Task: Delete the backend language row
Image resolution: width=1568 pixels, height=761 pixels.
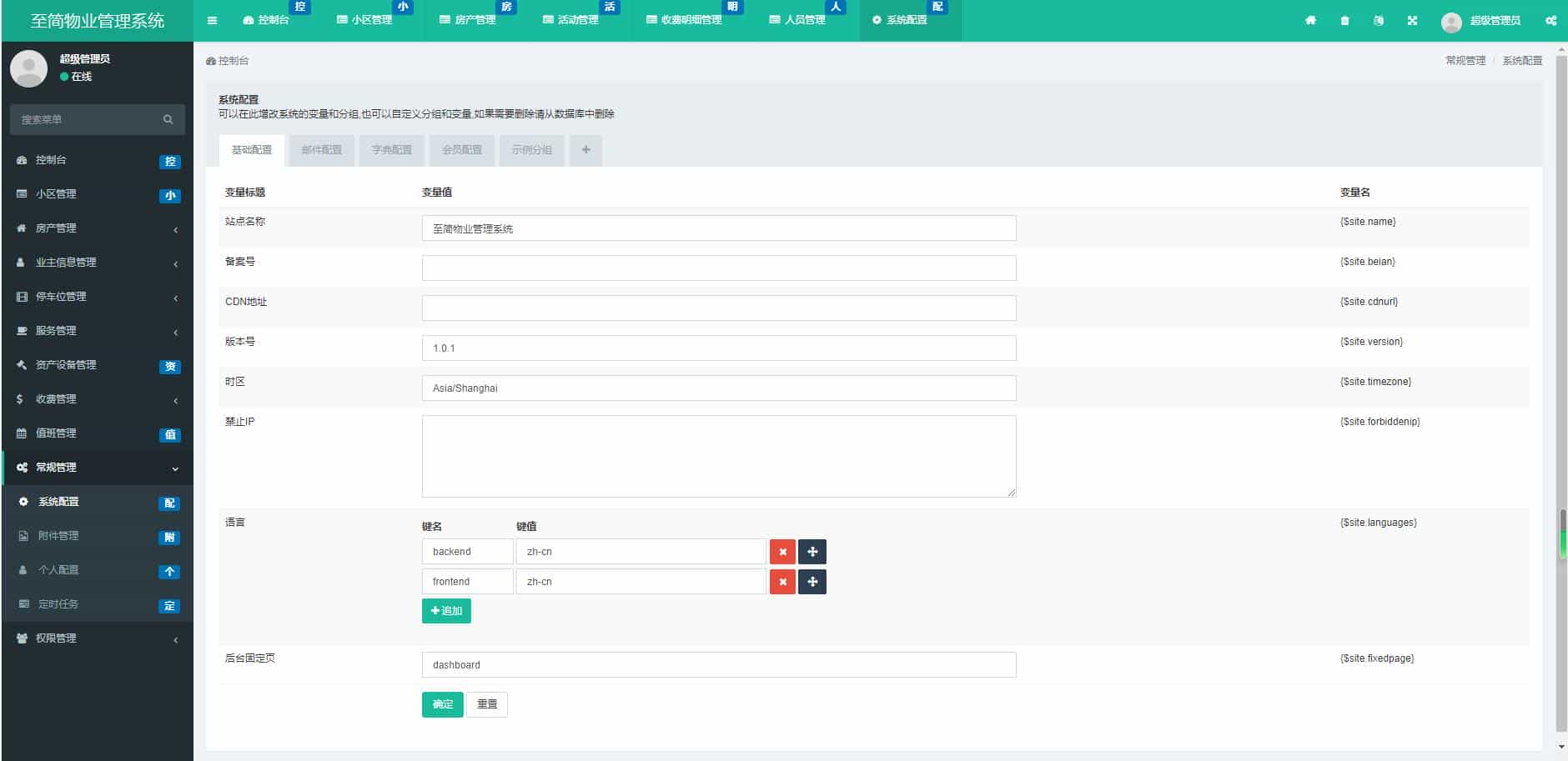Action: [x=782, y=551]
